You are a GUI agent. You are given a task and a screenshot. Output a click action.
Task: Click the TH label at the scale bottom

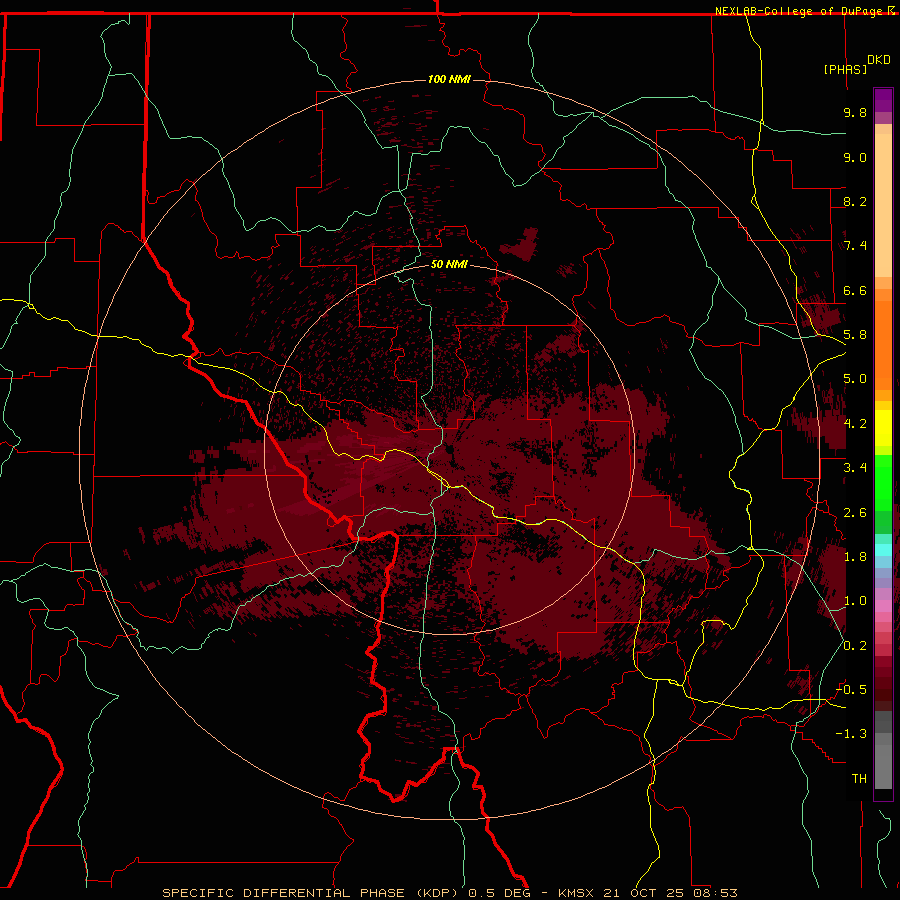[859, 779]
